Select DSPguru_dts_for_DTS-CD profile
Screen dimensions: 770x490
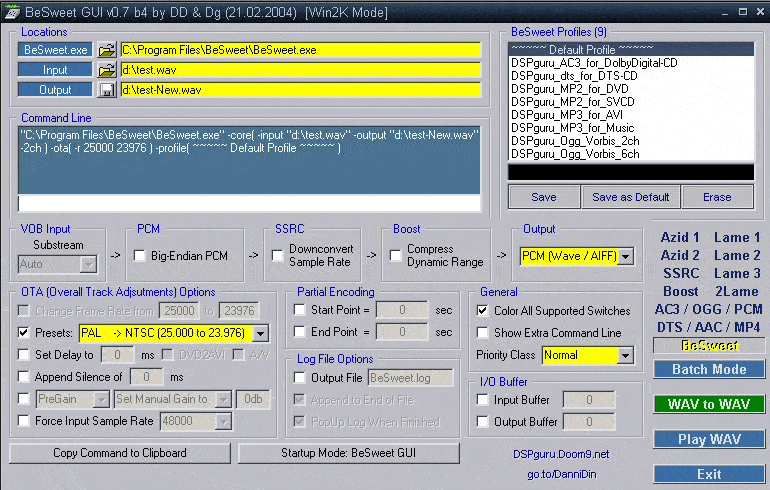[631, 76]
